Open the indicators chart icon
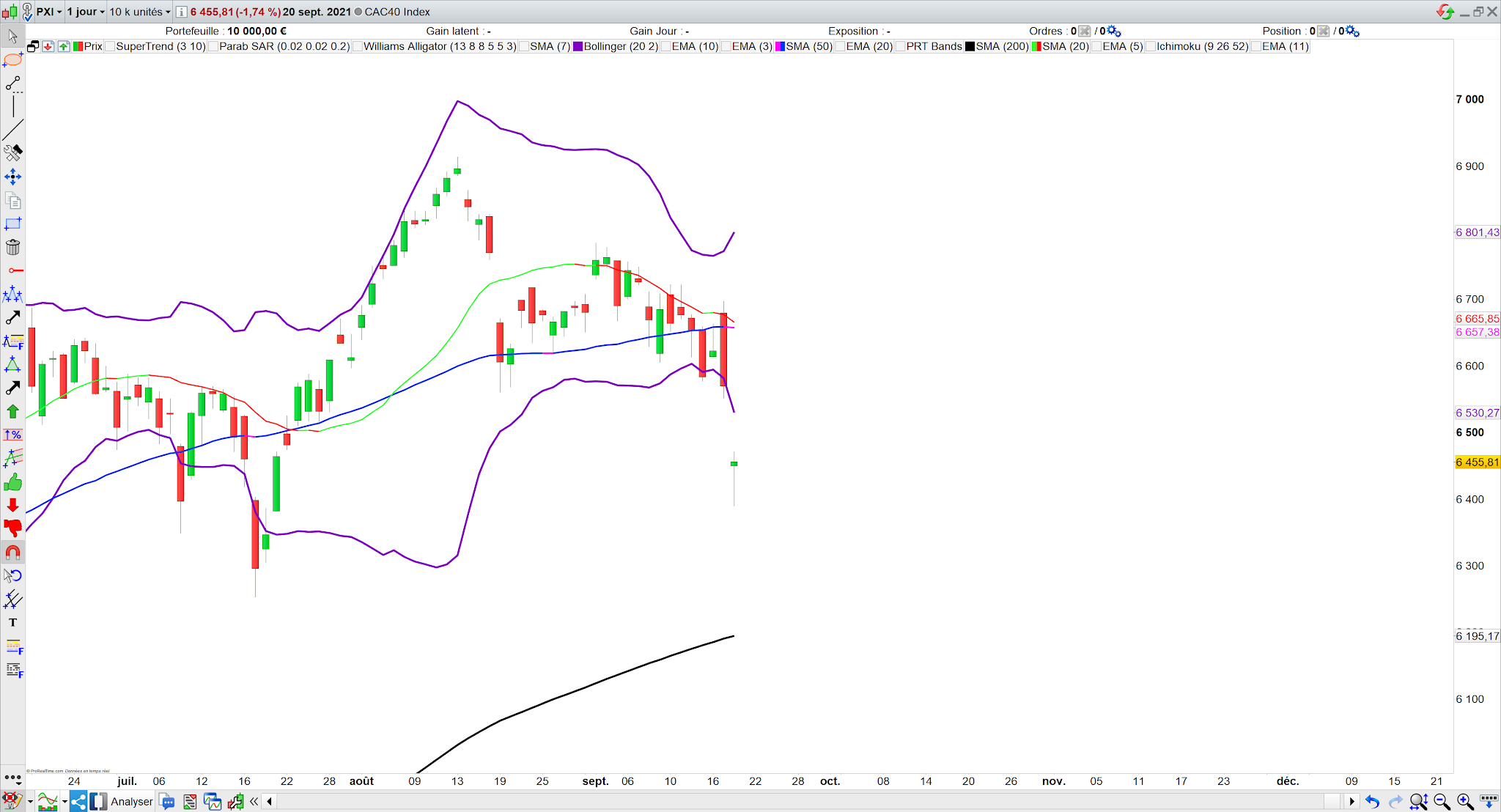This screenshot has width=1501, height=812. pos(48,801)
